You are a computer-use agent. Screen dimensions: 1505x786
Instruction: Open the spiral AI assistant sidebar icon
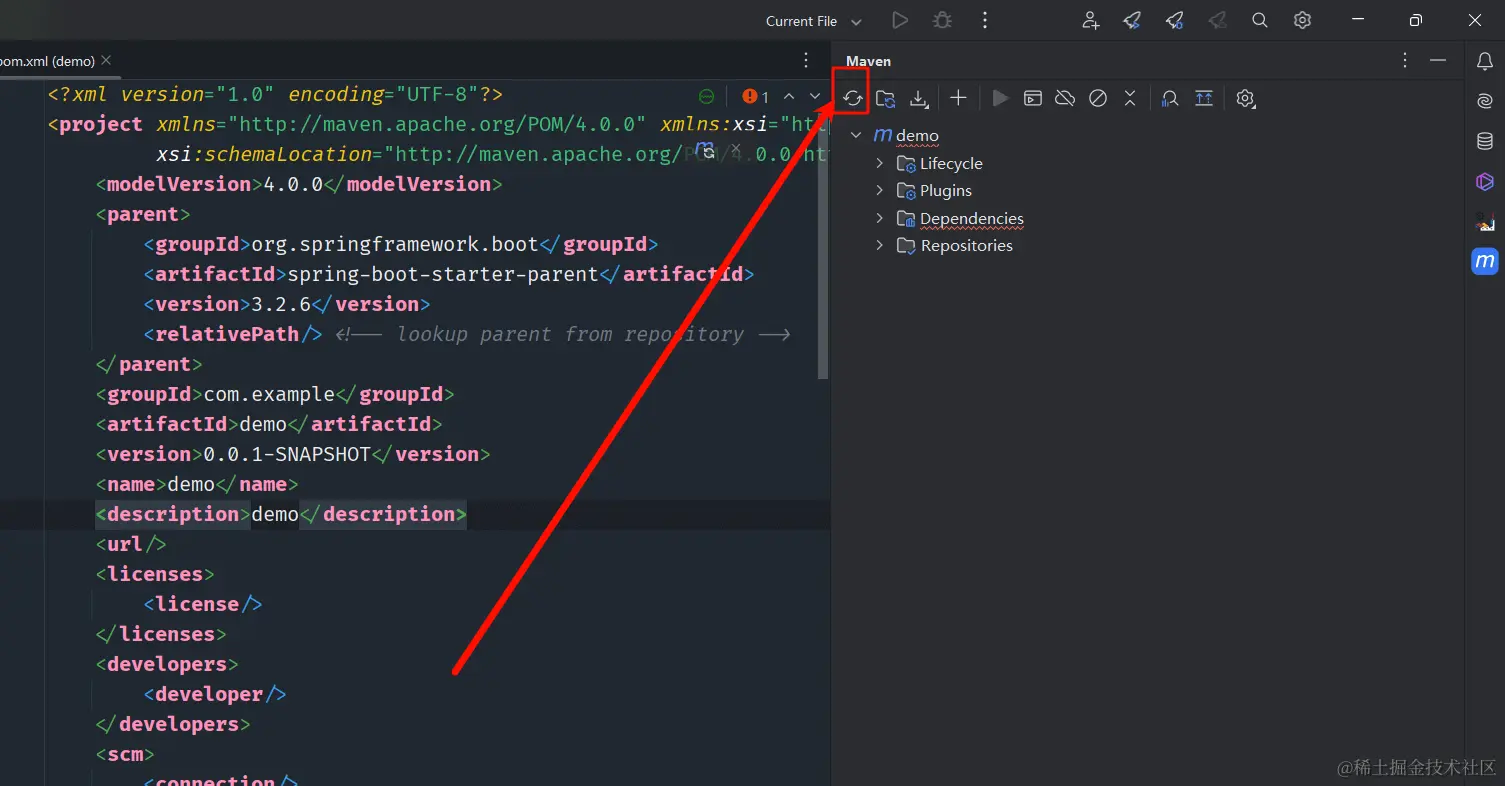[x=1485, y=101]
